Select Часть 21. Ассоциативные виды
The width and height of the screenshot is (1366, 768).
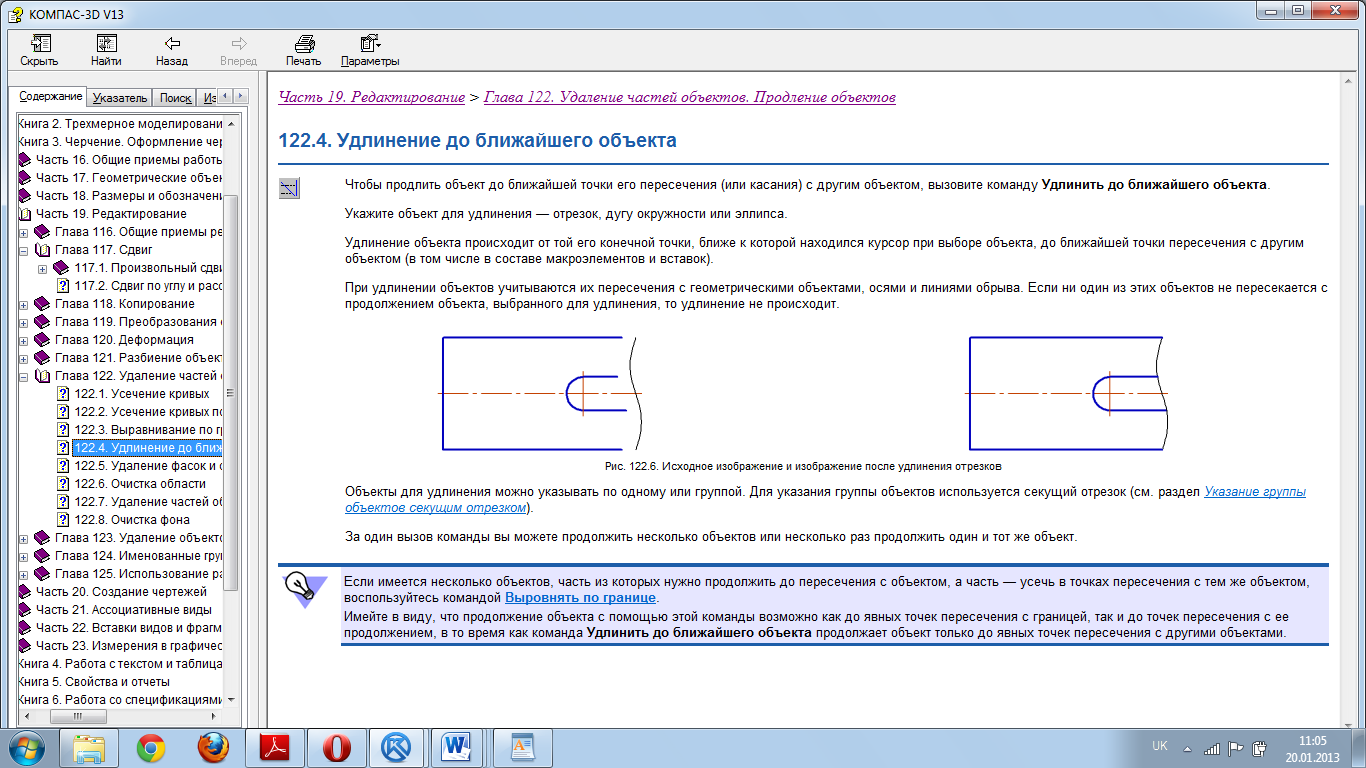point(122,610)
